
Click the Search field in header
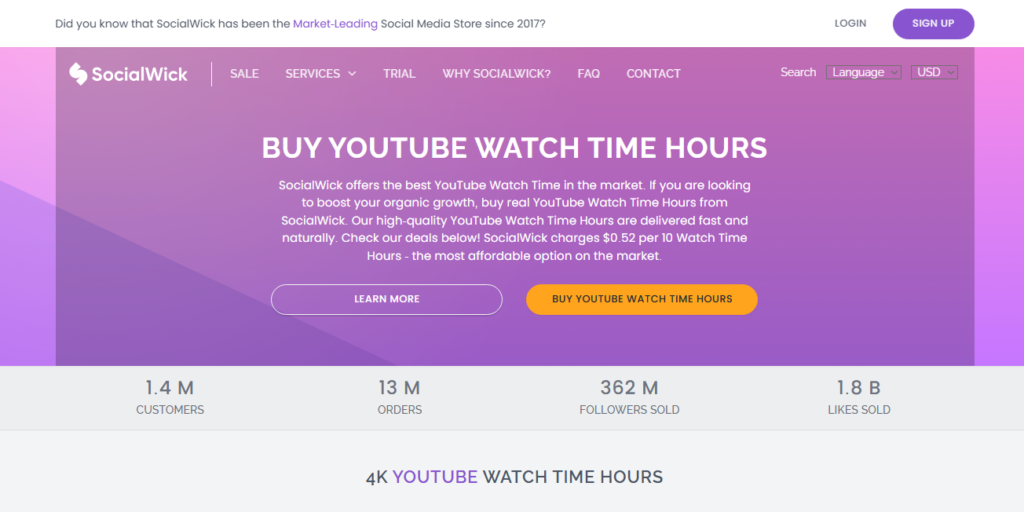coord(798,72)
